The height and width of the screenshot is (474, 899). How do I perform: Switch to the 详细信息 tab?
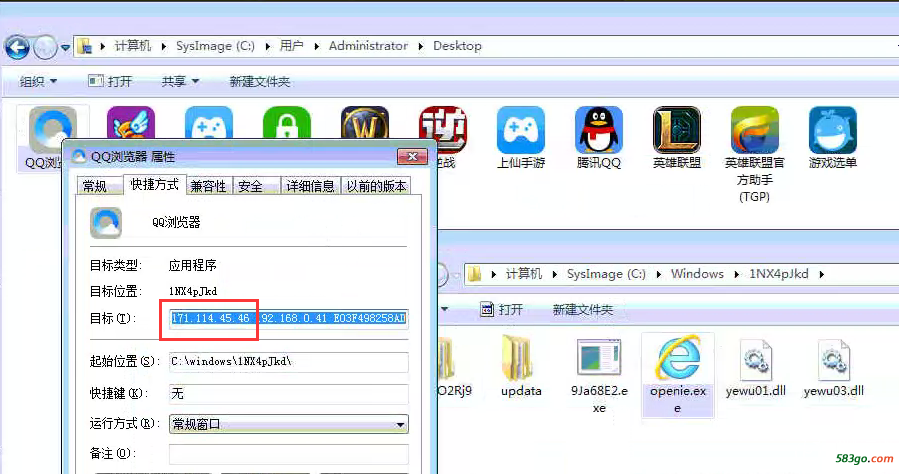(x=310, y=186)
